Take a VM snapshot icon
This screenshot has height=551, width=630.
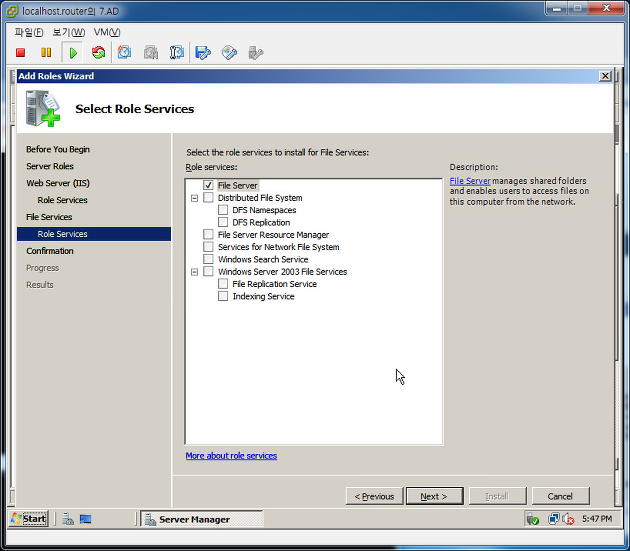(x=124, y=52)
